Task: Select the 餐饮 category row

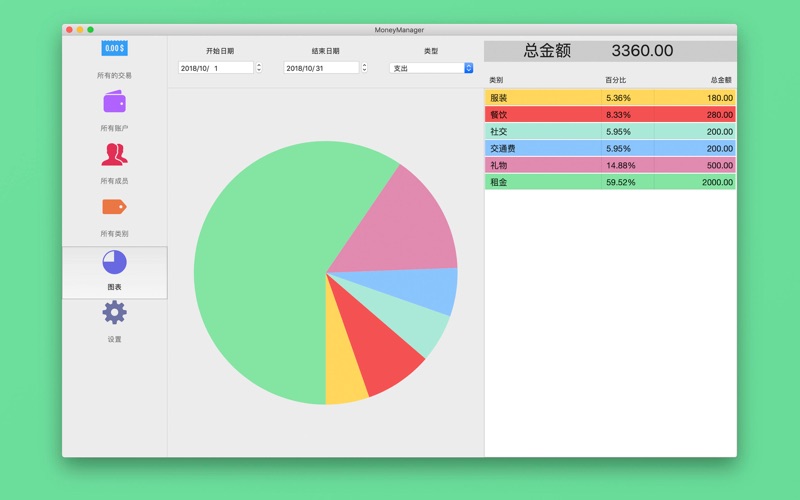Action: (x=610, y=114)
